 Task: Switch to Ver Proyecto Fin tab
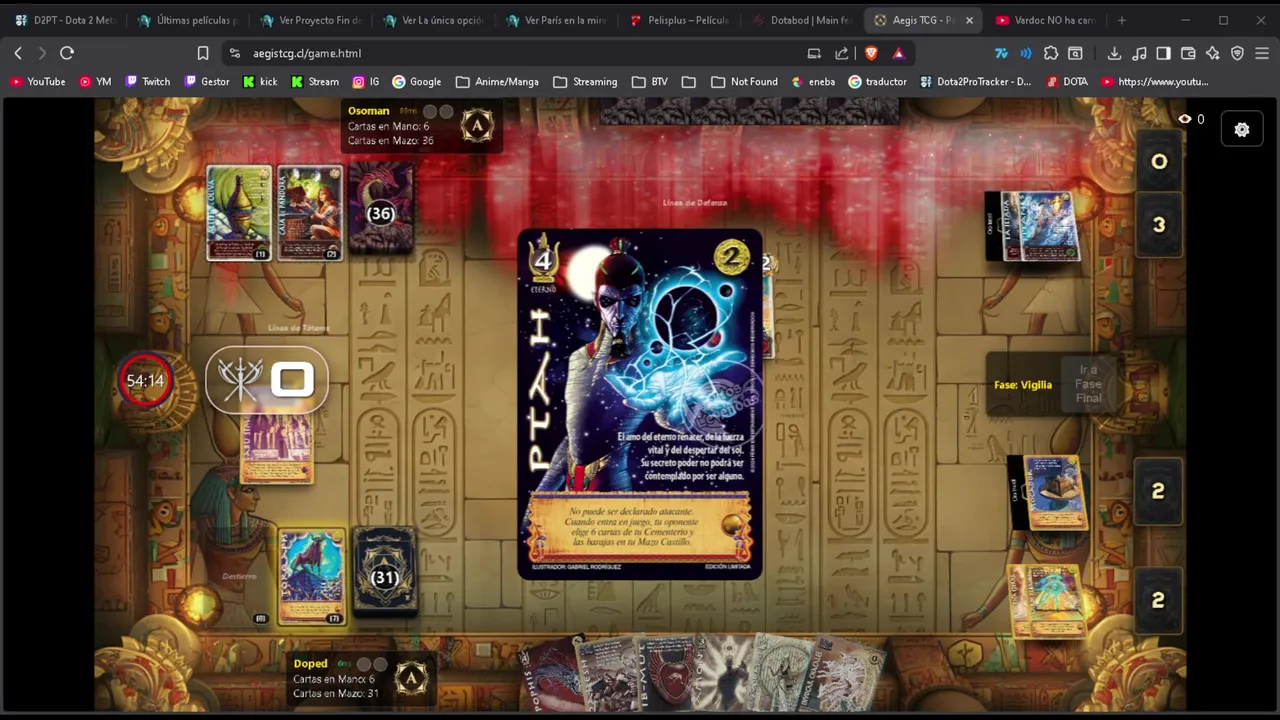[x=311, y=20]
